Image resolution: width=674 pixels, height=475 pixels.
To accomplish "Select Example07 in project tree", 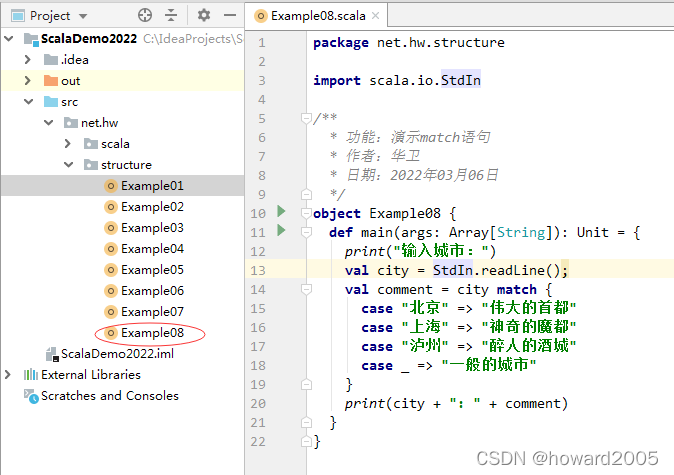I will click(x=152, y=311).
